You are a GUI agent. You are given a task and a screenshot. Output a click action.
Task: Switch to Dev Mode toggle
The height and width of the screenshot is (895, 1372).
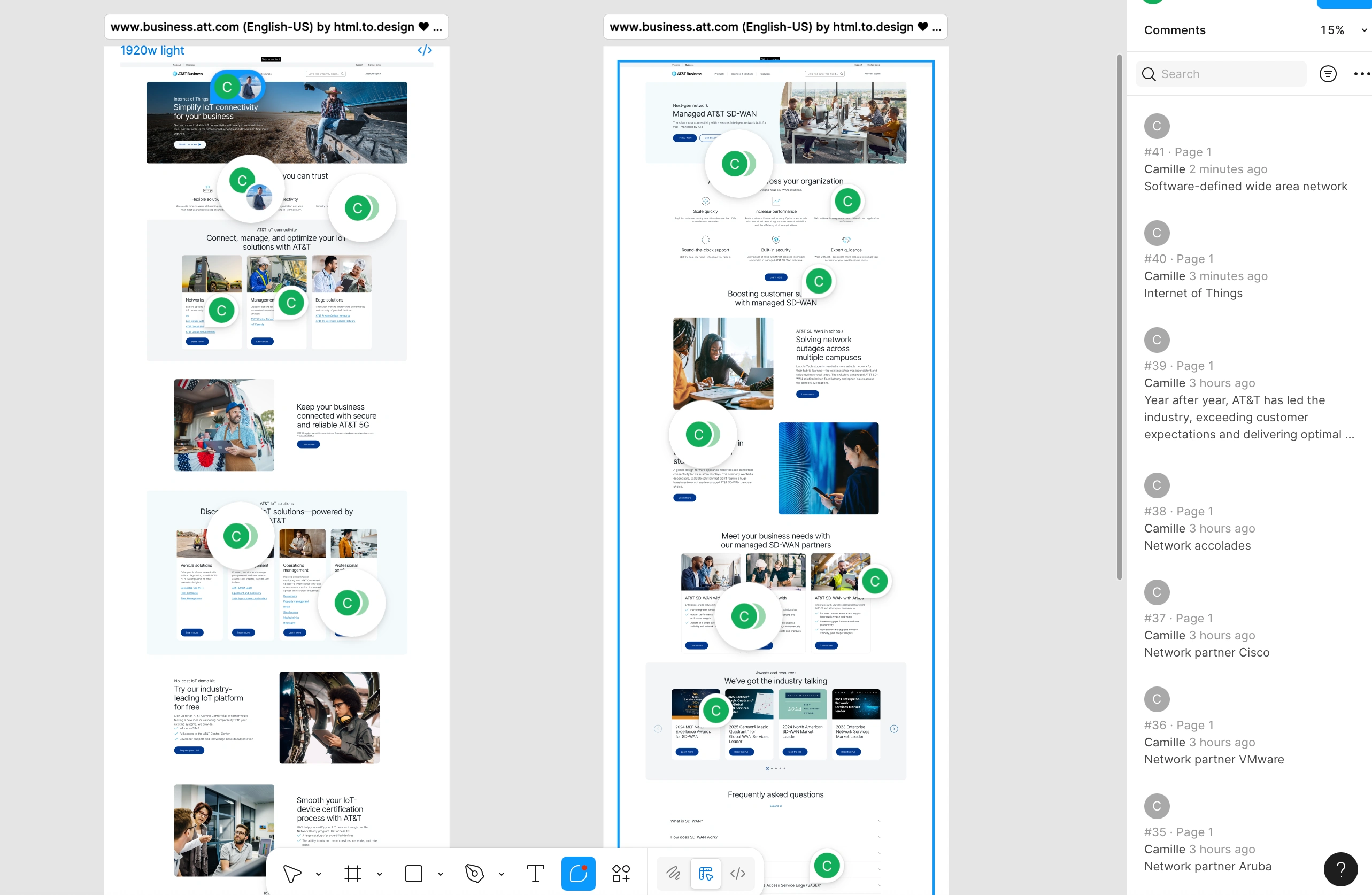(x=738, y=874)
